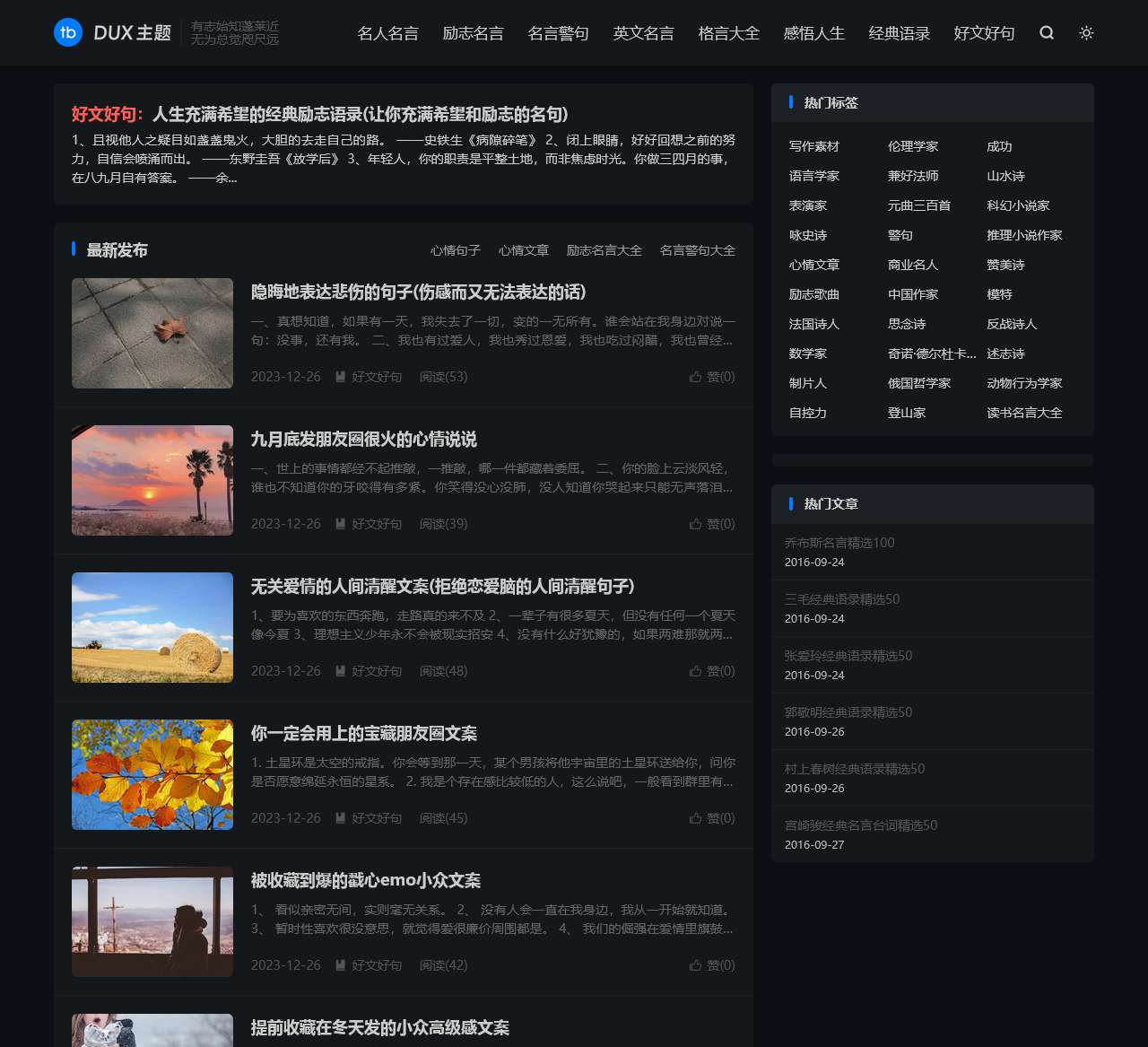1148x1047 pixels.
Task: Click the yellow autumn leaves thumbnail
Action: 152,774
